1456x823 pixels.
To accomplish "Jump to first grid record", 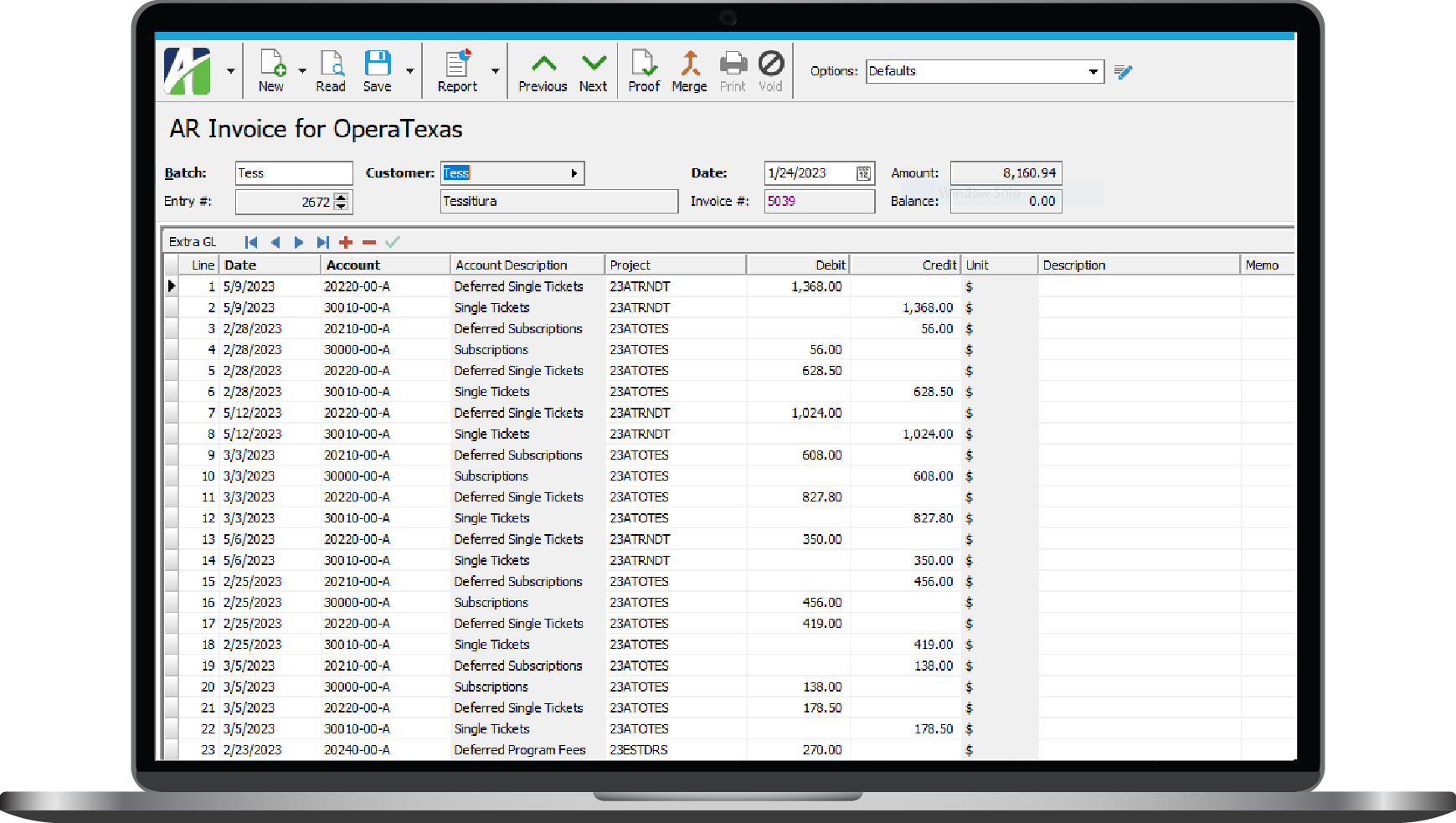I will point(251,242).
